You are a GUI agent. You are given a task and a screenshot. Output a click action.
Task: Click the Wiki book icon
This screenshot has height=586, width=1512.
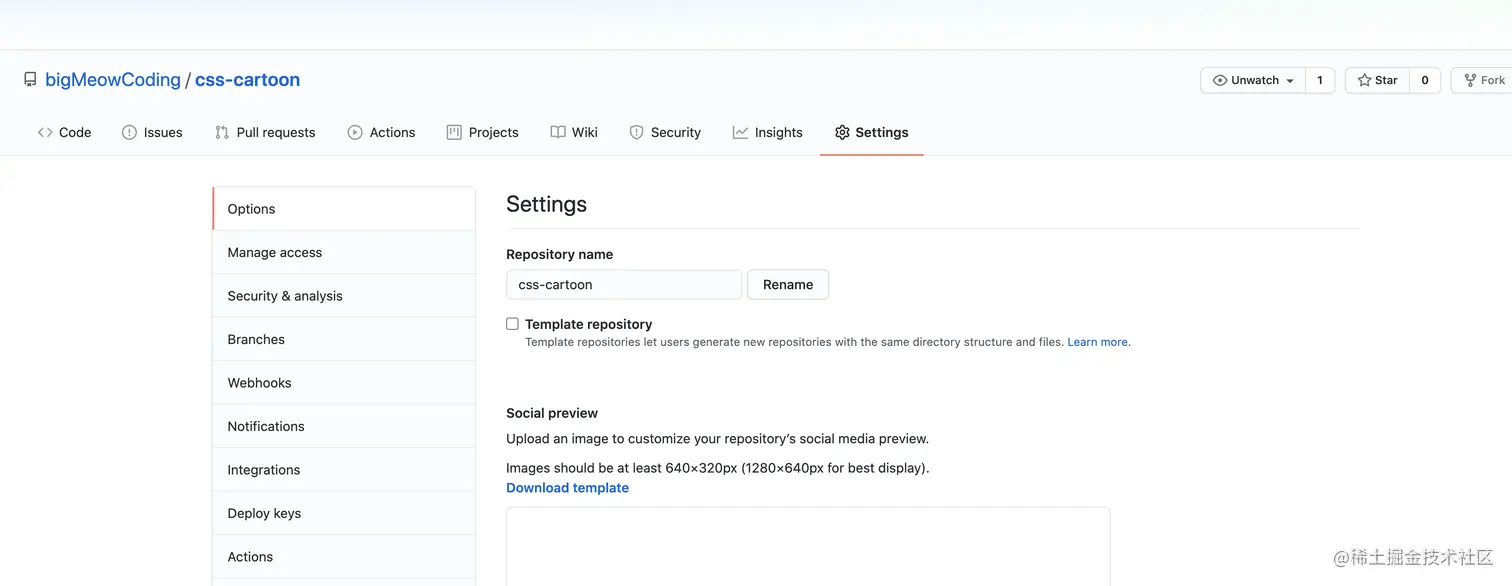pyautogui.click(x=558, y=132)
